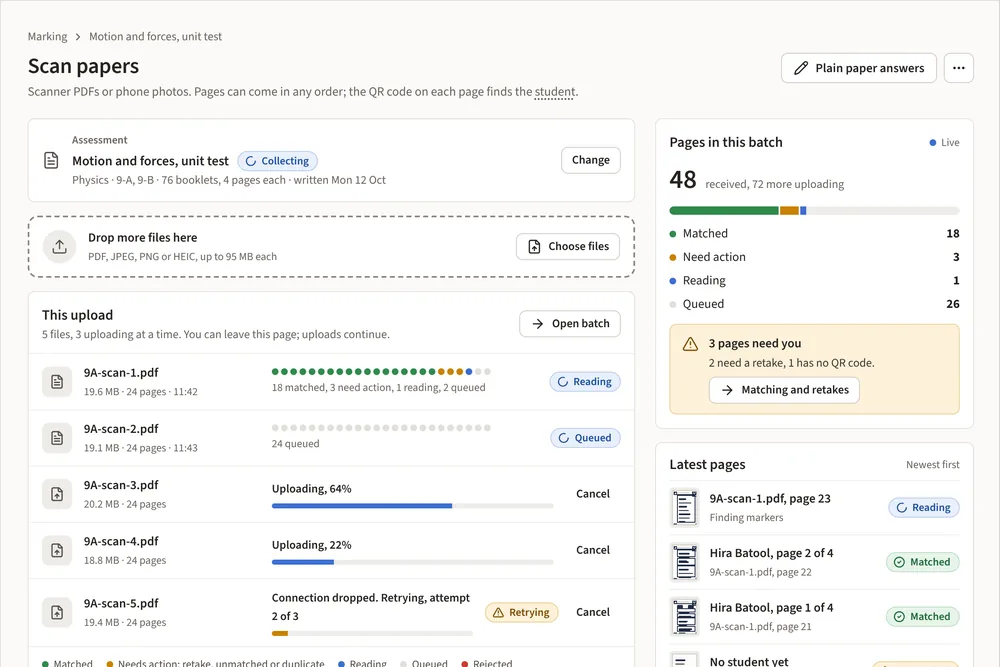This screenshot has width=1000, height=667.
Task: Click the "24 queued" summary text
Action: click(x=295, y=444)
